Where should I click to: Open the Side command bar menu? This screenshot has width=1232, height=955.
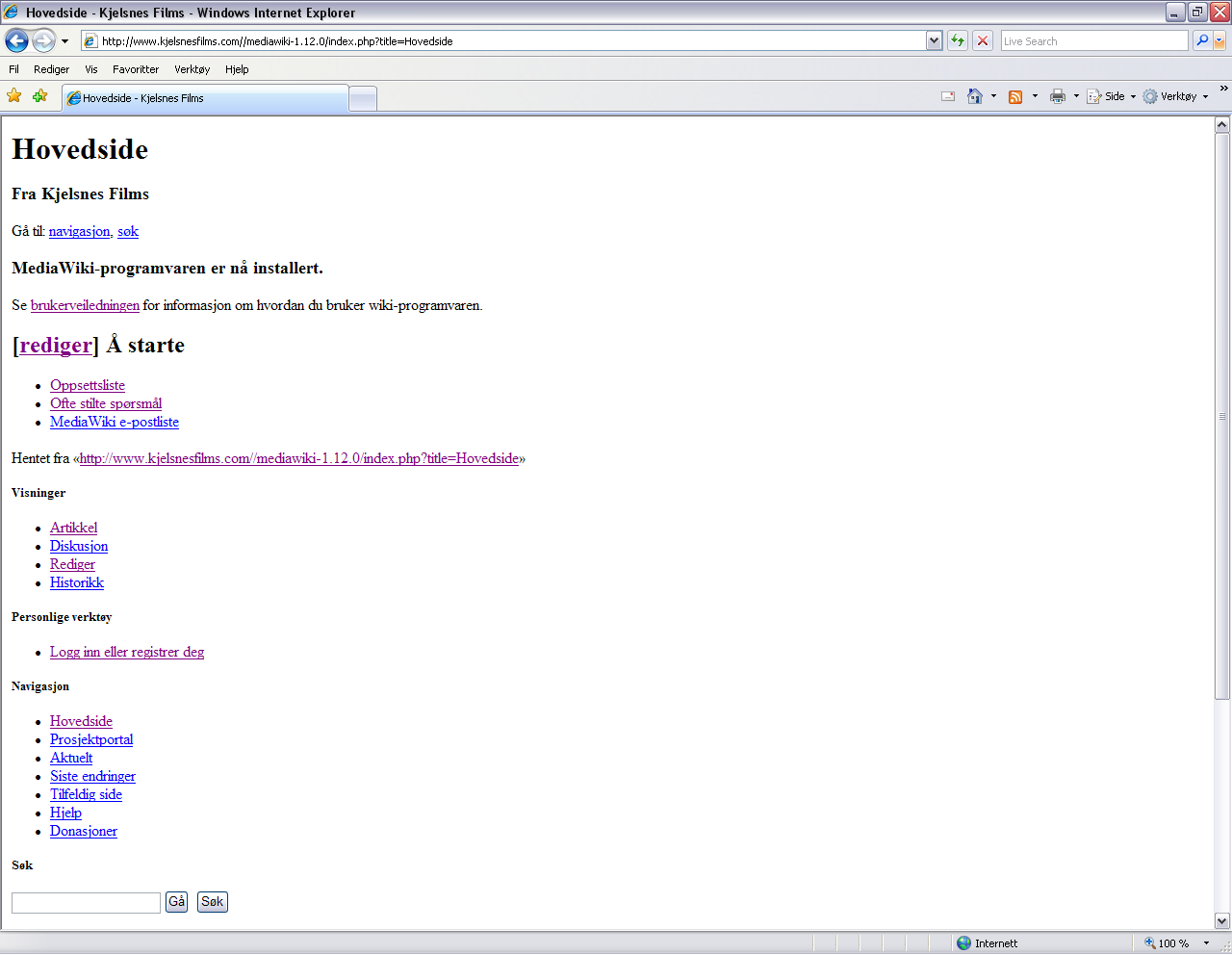pos(1112,96)
